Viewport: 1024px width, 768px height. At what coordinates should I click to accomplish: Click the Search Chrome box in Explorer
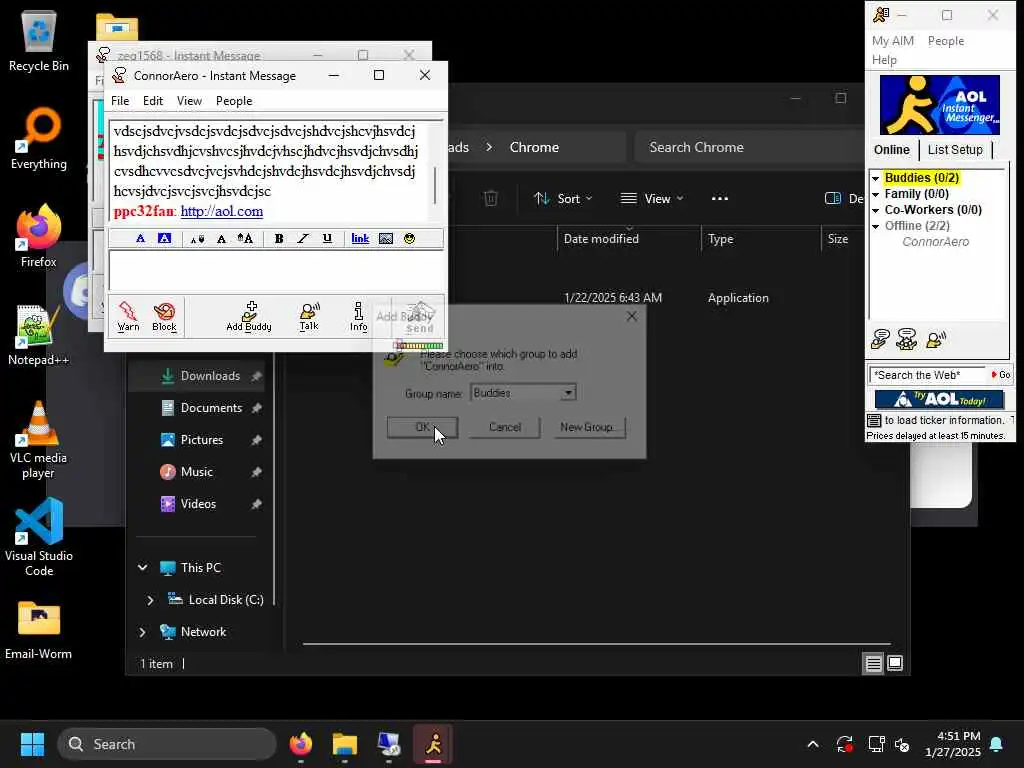(x=750, y=147)
